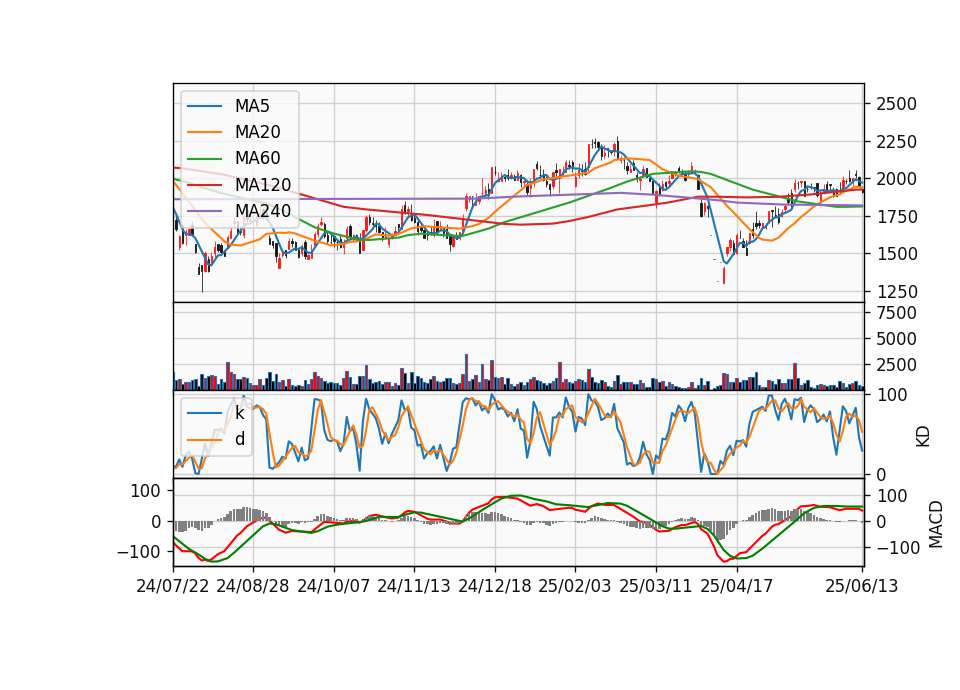Click the KD axis title
This screenshot has height=690, width=960.
[x=923, y=437]
